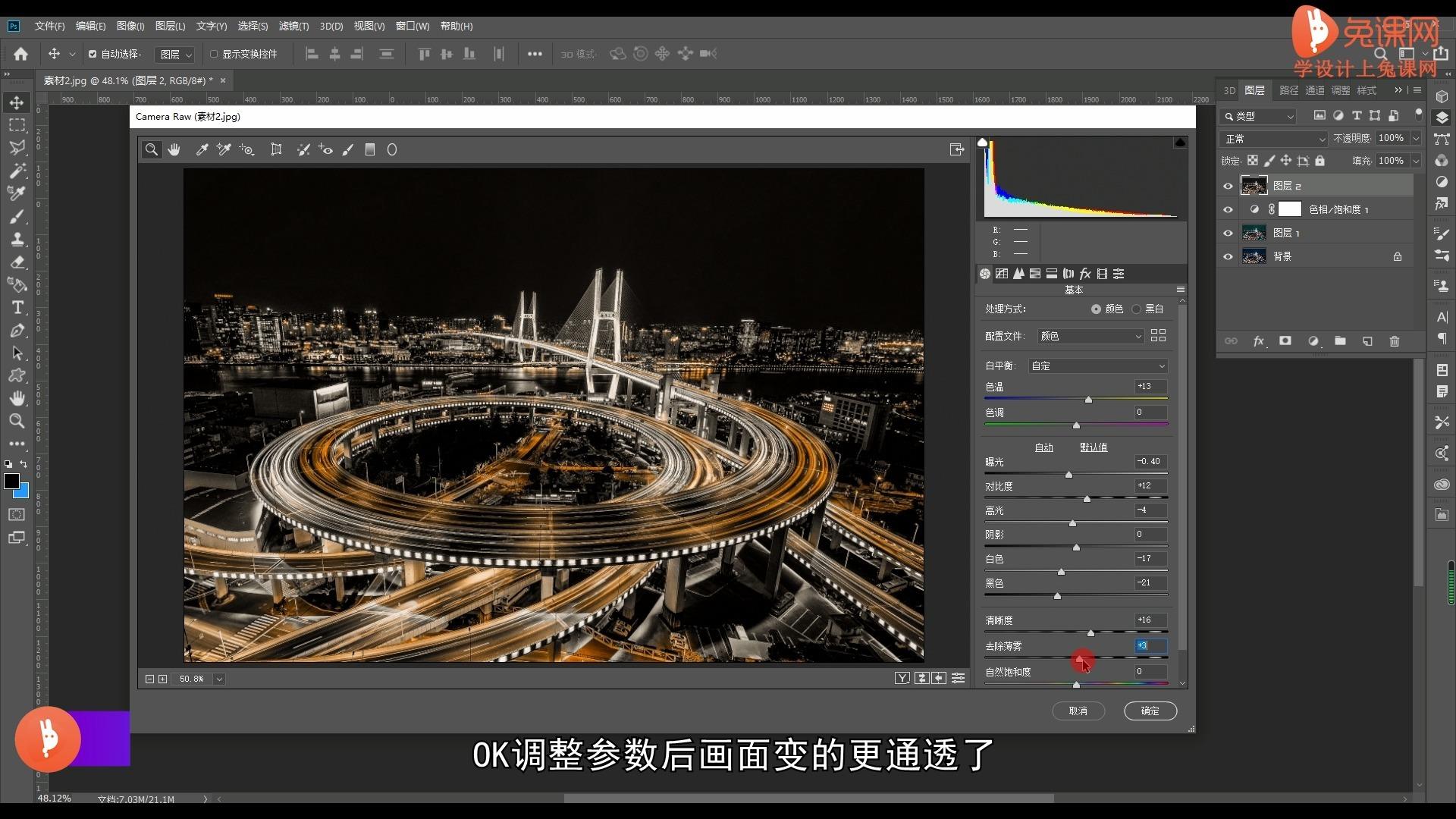Select the Brush tool in toolbox
The width and height of the screenshot is (1456, 819).
[17, 217]
